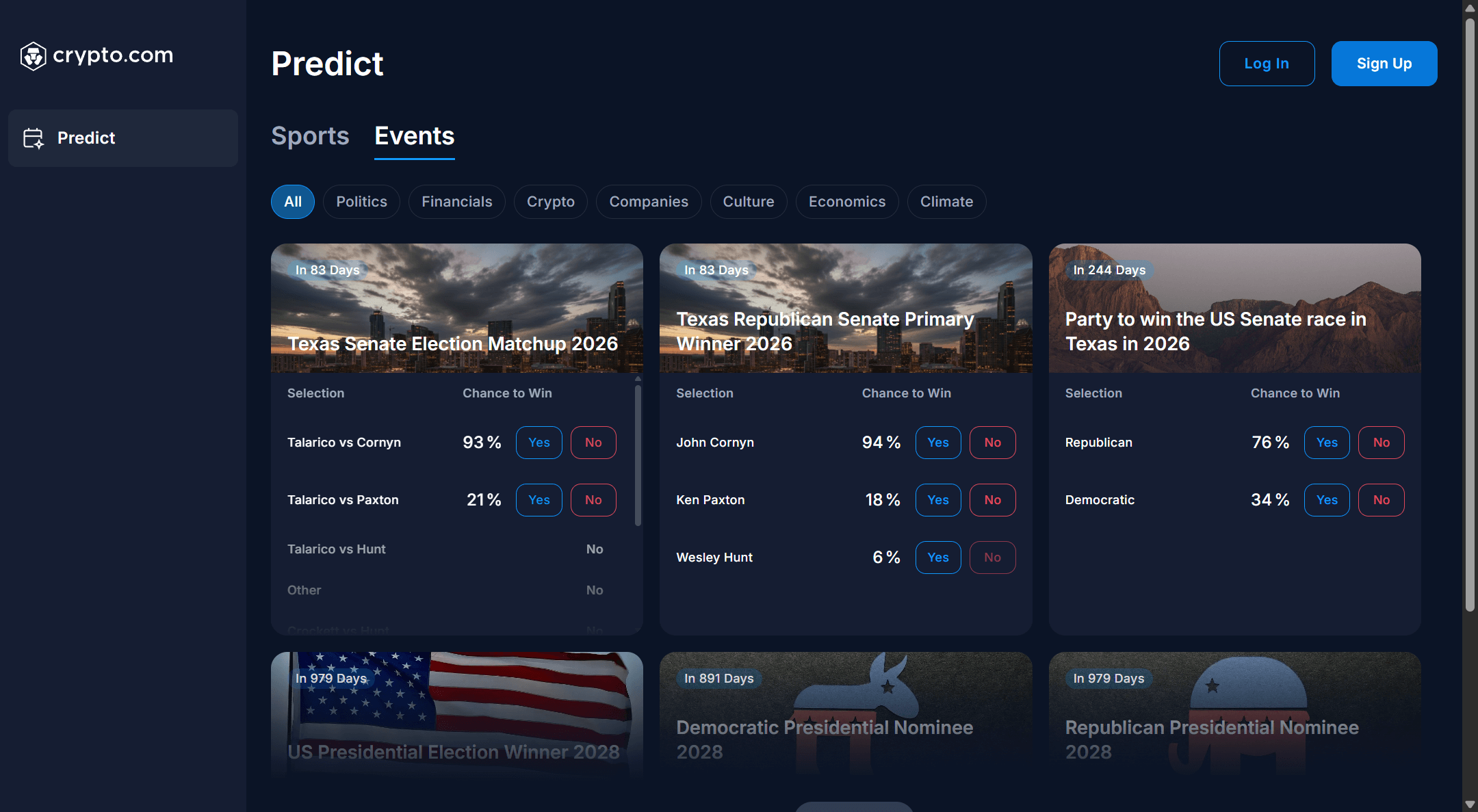Select Yes for Democratic party
1478x812 pixels.
point(1326,500)
